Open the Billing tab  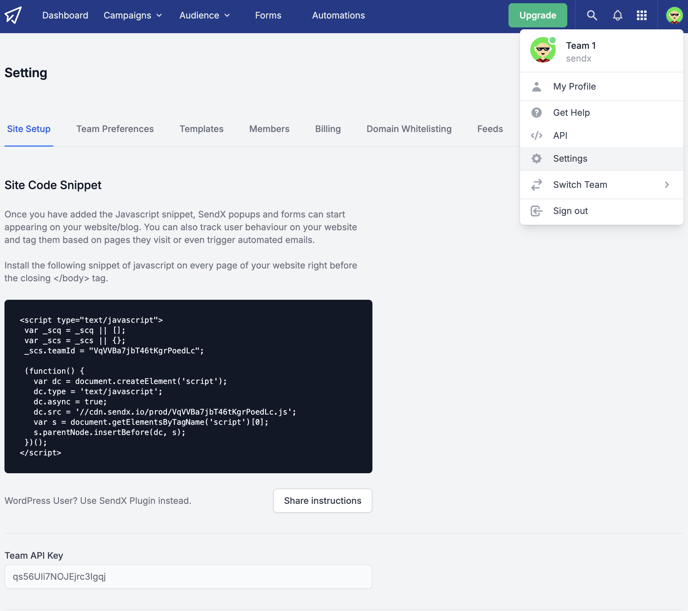click(x=328, y=129)
